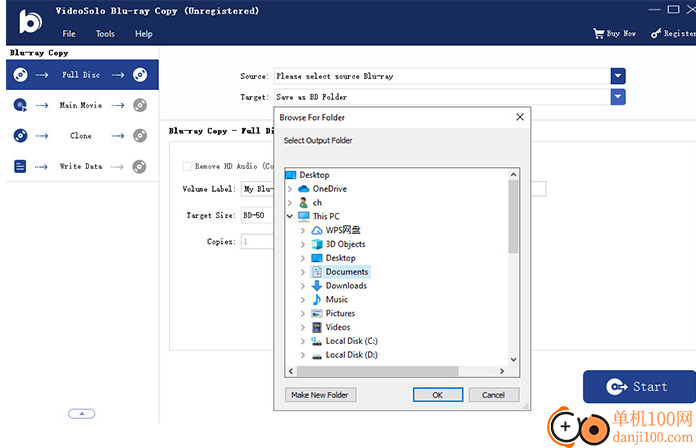This screenshot has width=696, height=448.
Task: Expand the OneDrive tree node
Action: [290, 189]
